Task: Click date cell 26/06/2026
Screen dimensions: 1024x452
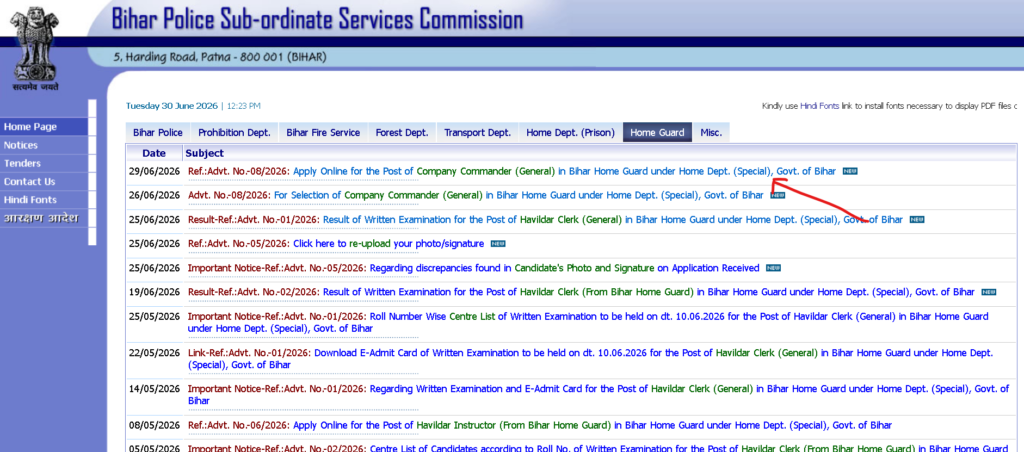Action: (x=154, y=195)
